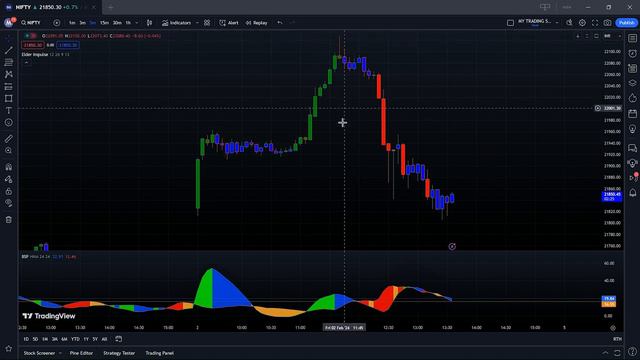Select the 5m timeframe
Image resolution: width=640 pixels, height=360 pixels.
(93, 23)
